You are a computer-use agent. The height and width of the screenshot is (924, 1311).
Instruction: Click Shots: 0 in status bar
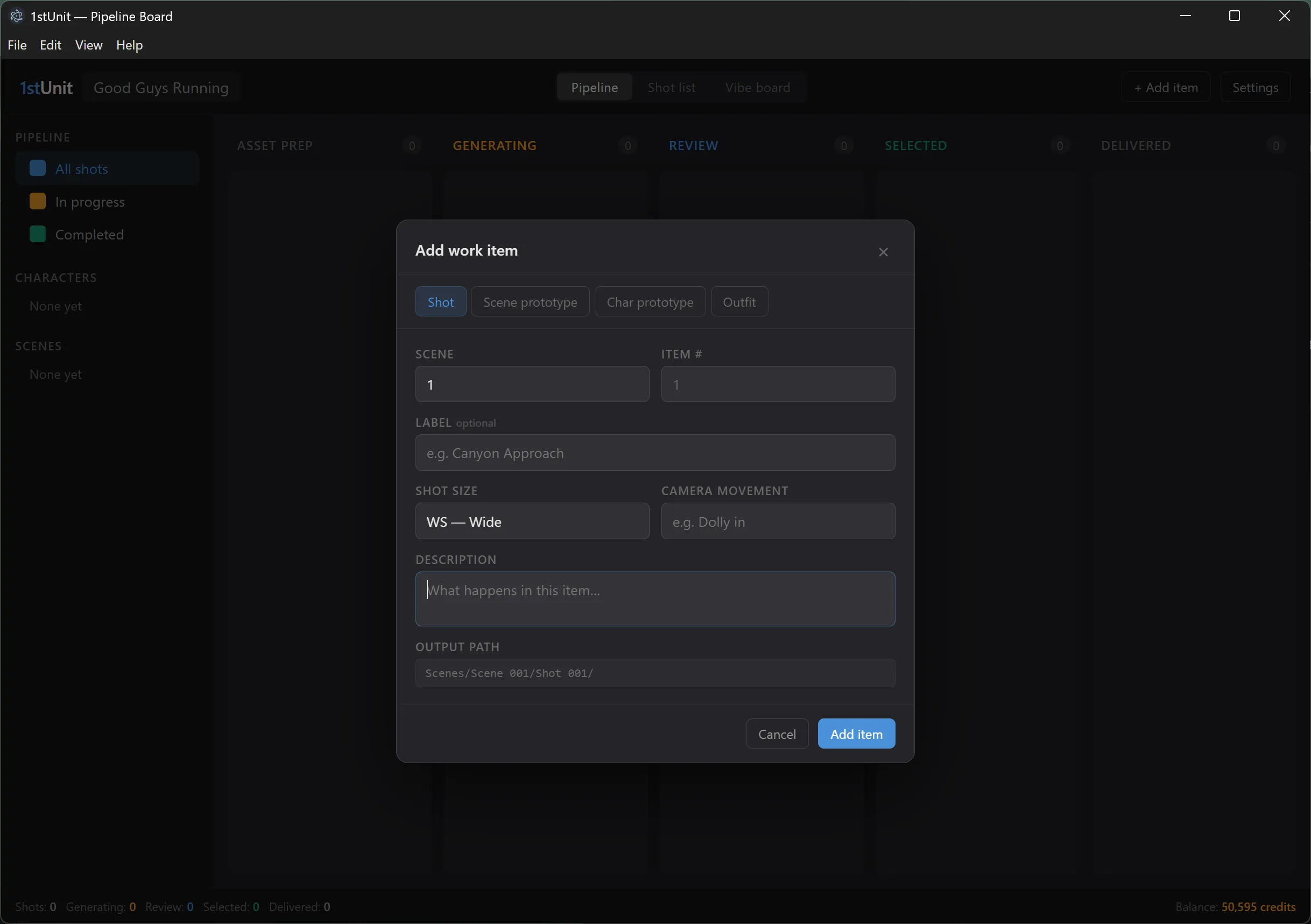click(x=36, y=906)
